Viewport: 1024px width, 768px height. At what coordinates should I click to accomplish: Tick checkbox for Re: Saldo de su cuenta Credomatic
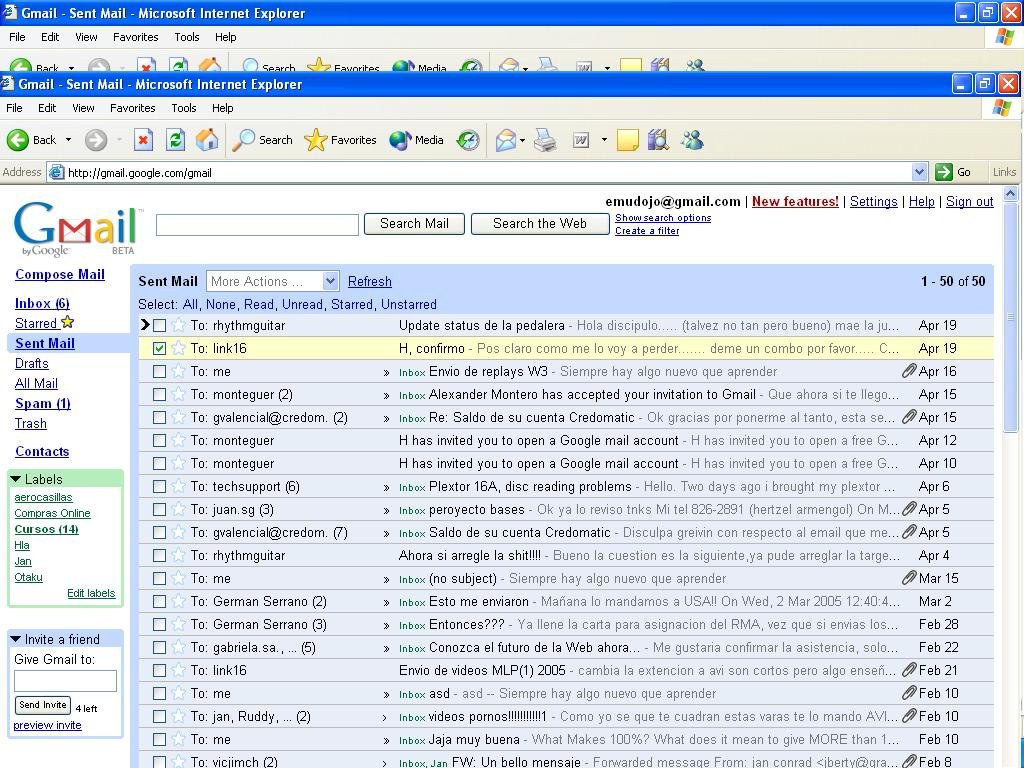(x=159, y=417)
